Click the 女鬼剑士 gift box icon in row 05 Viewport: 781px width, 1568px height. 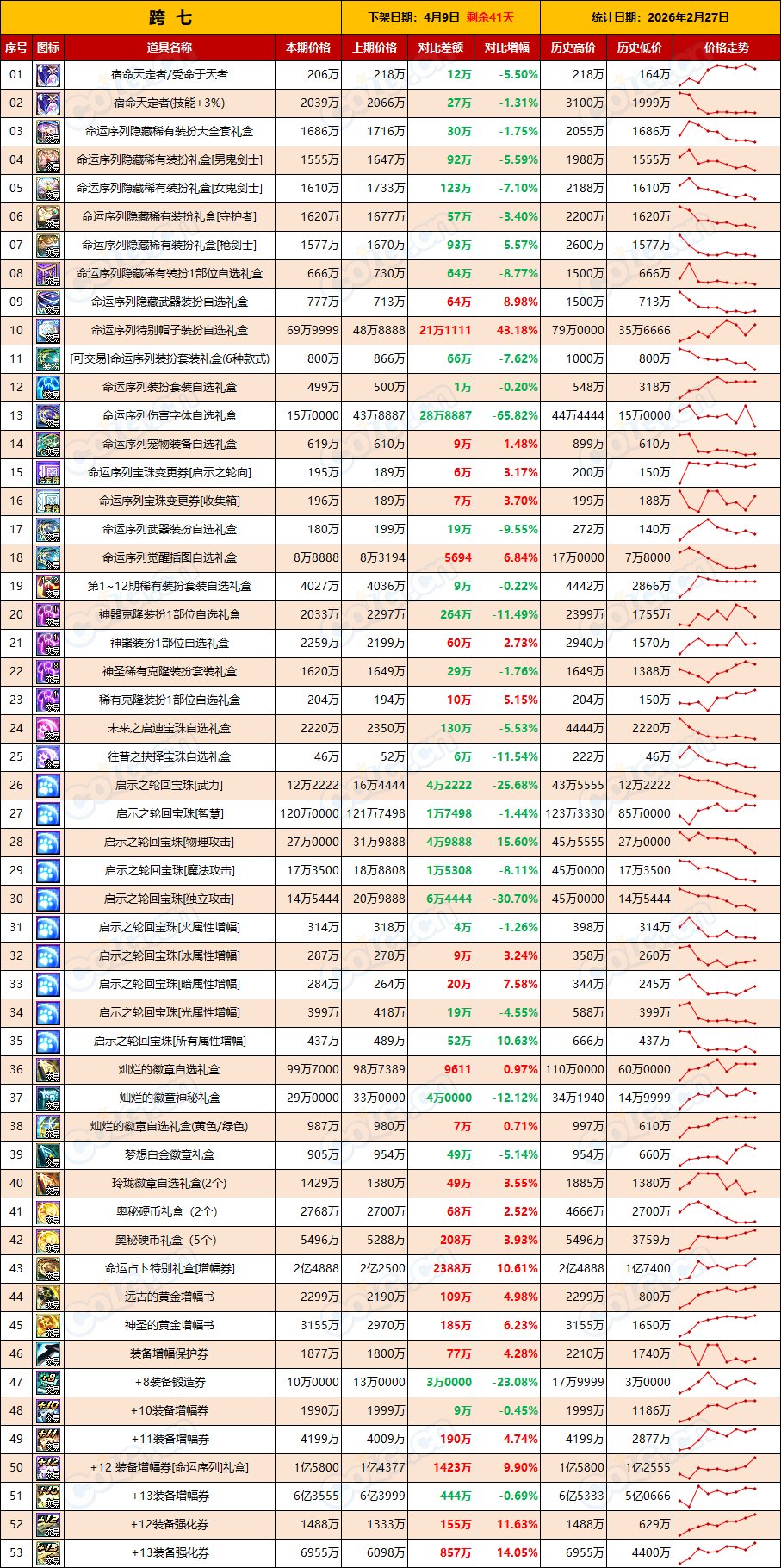coord(48,189)
